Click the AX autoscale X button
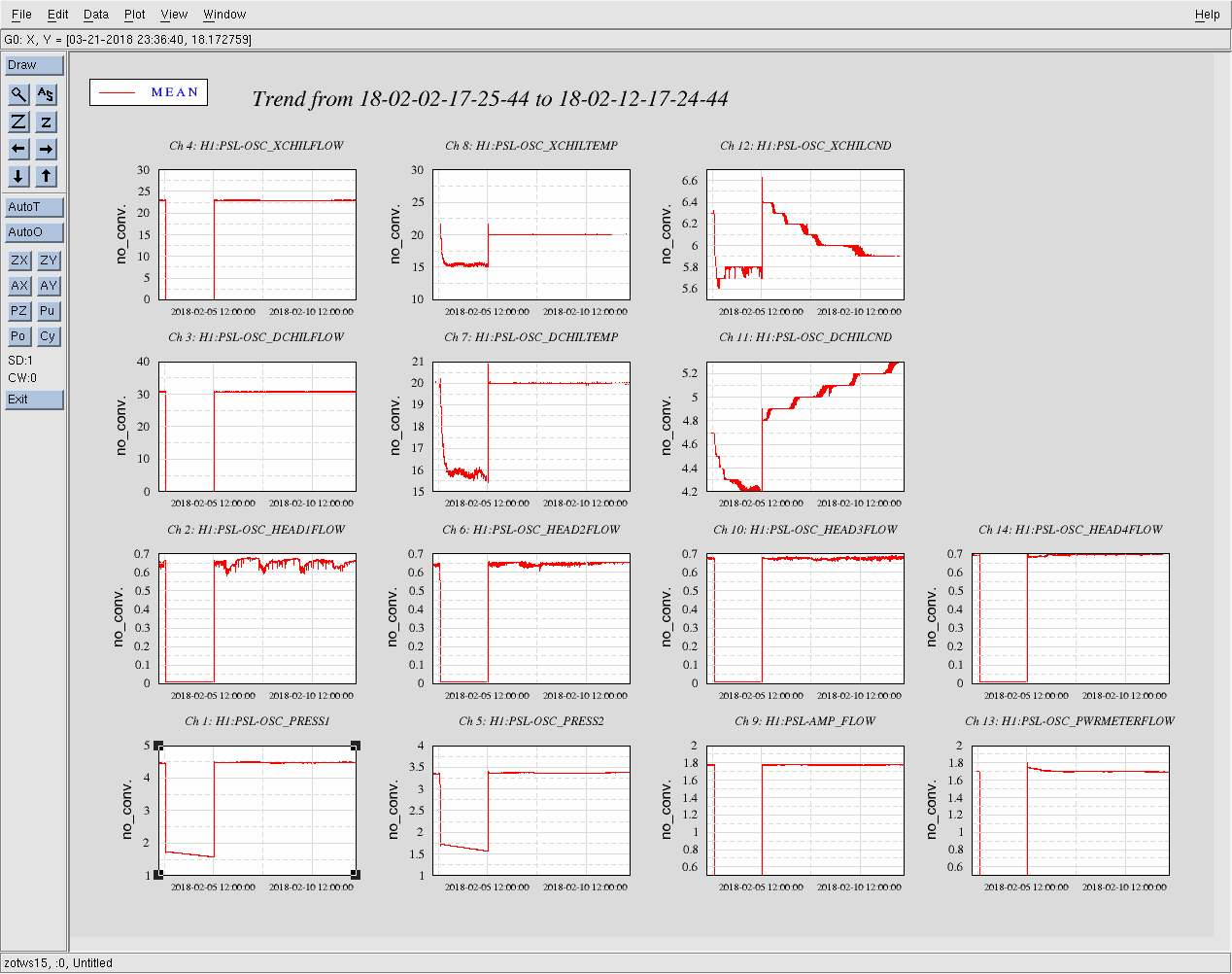 pos(18,286)
